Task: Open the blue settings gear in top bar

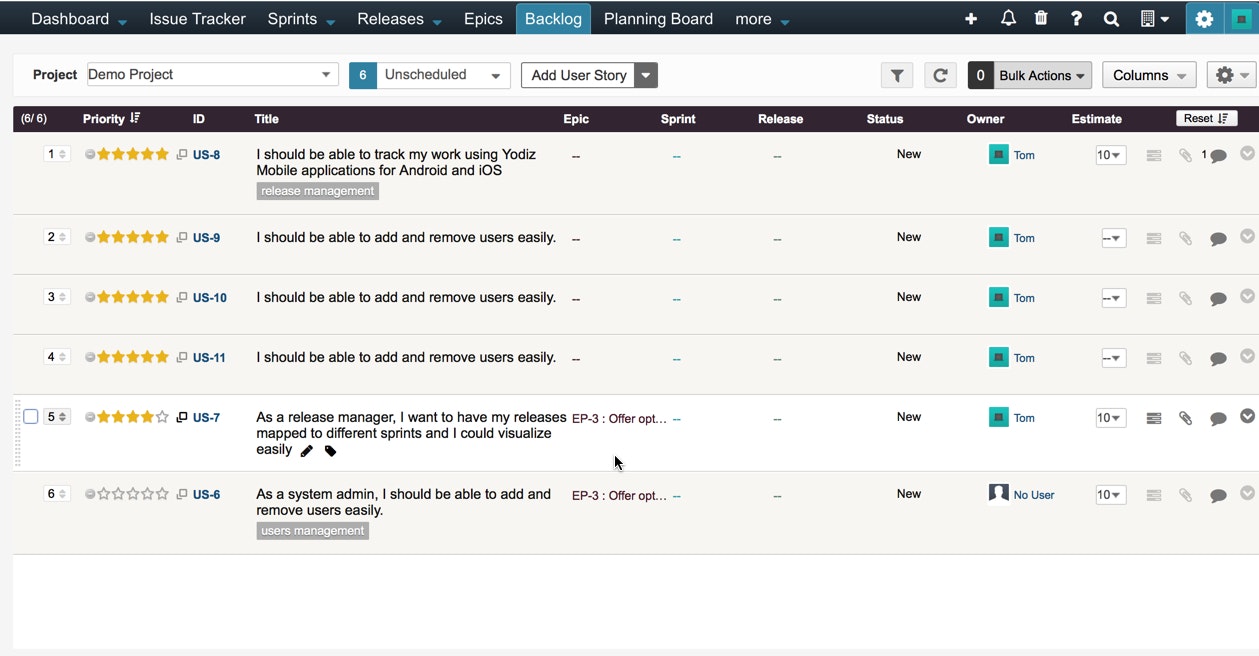Action: (1204, 19)
